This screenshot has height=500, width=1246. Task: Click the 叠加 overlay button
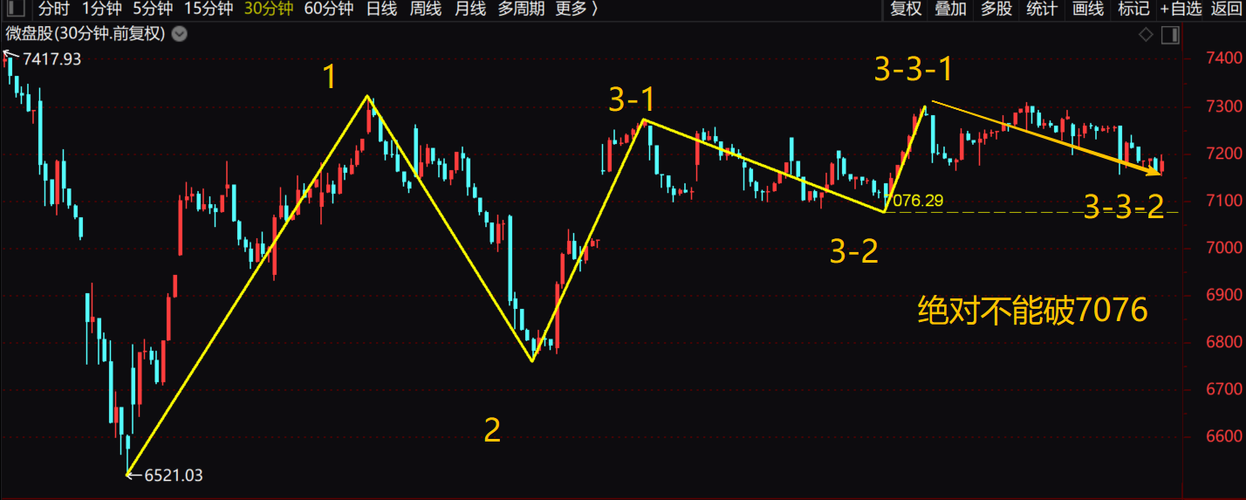tap(950, 9)
